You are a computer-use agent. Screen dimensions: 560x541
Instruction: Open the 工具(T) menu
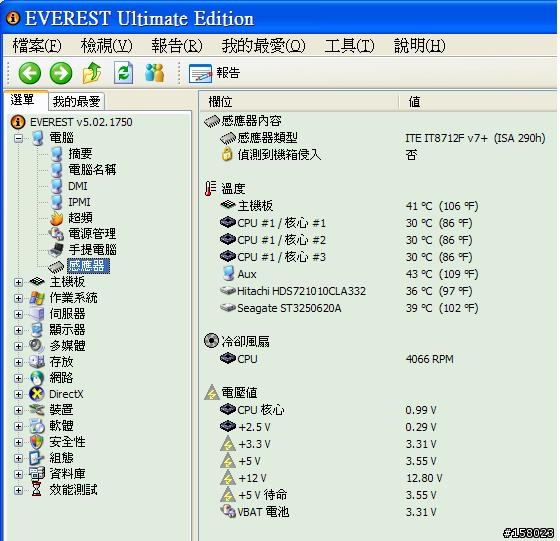click(349, 46)
